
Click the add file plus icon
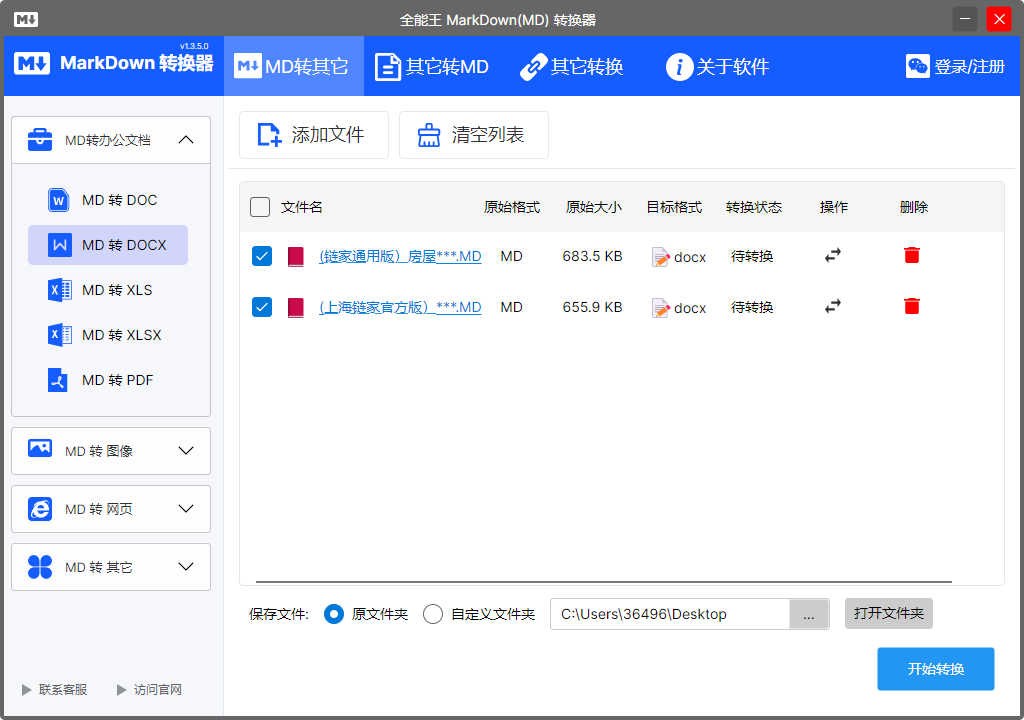pyautogui.click(x=269, y=135)
